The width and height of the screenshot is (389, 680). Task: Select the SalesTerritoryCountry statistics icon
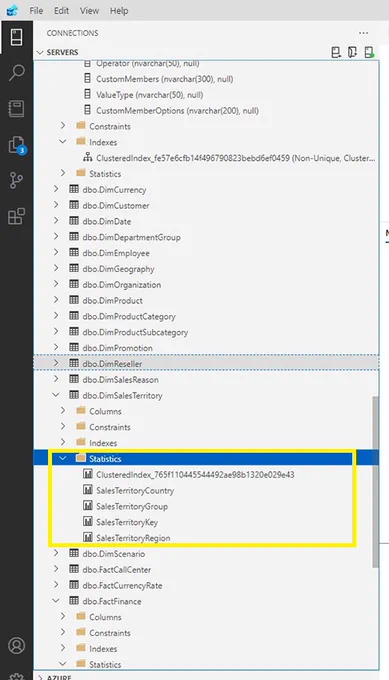click(x=88, y=490)
